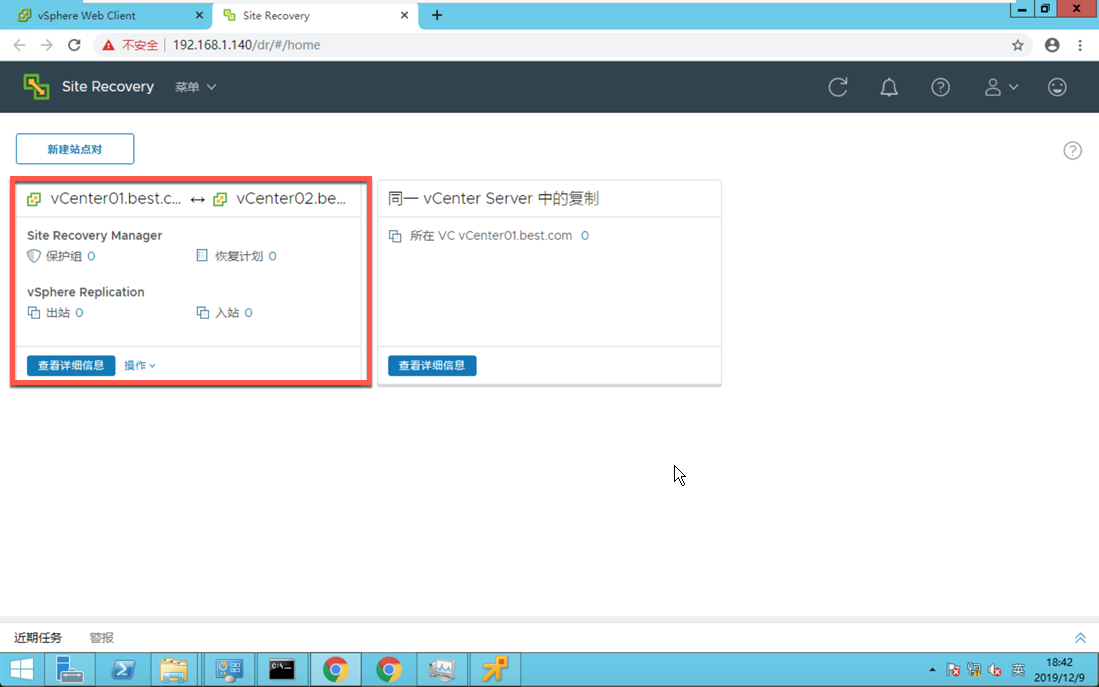Click the muted volume tray icon
The height and width of the screenshot is (687, 1099).
995,670
